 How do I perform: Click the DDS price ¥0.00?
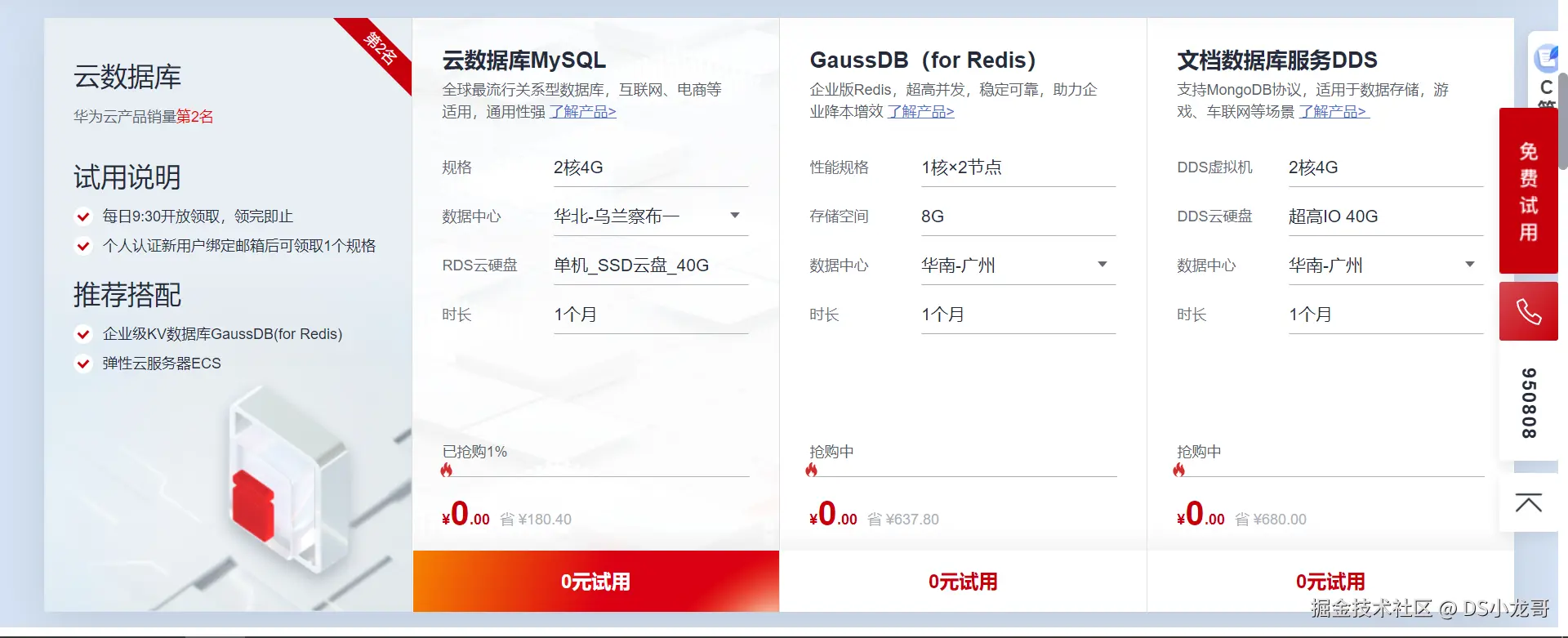tap(1200, 515)
